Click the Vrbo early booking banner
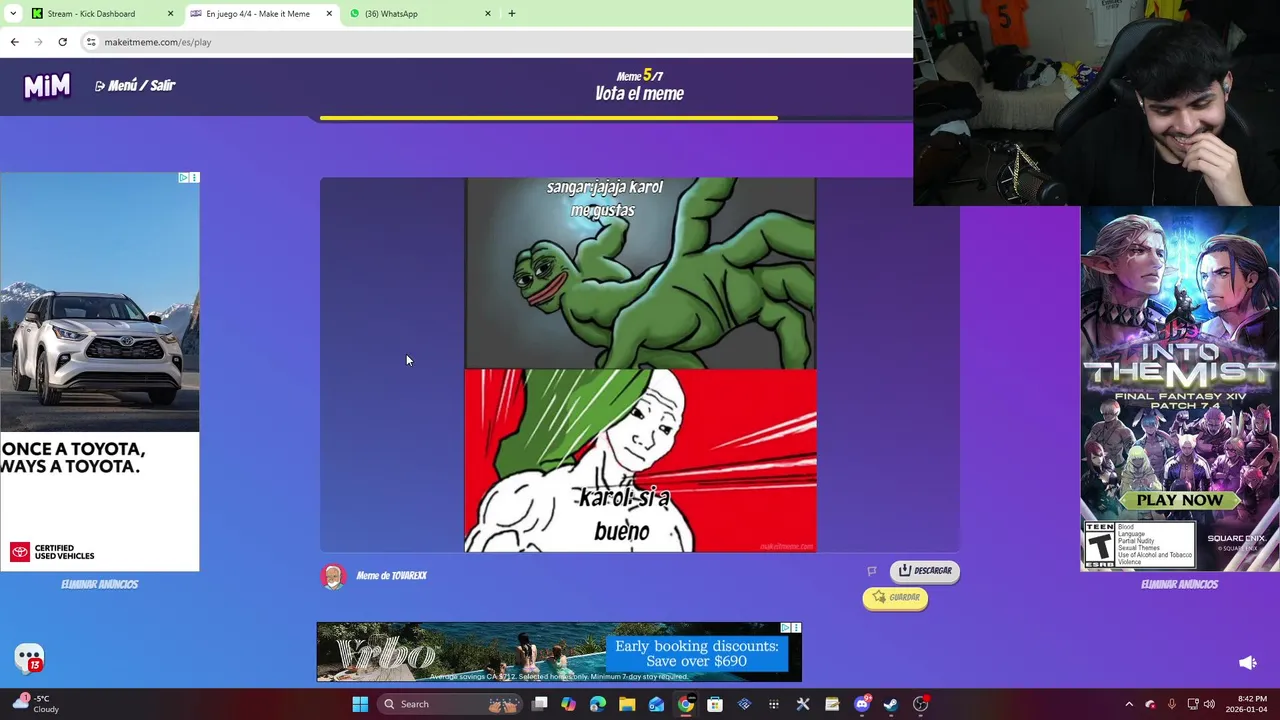 pos(559,652)
